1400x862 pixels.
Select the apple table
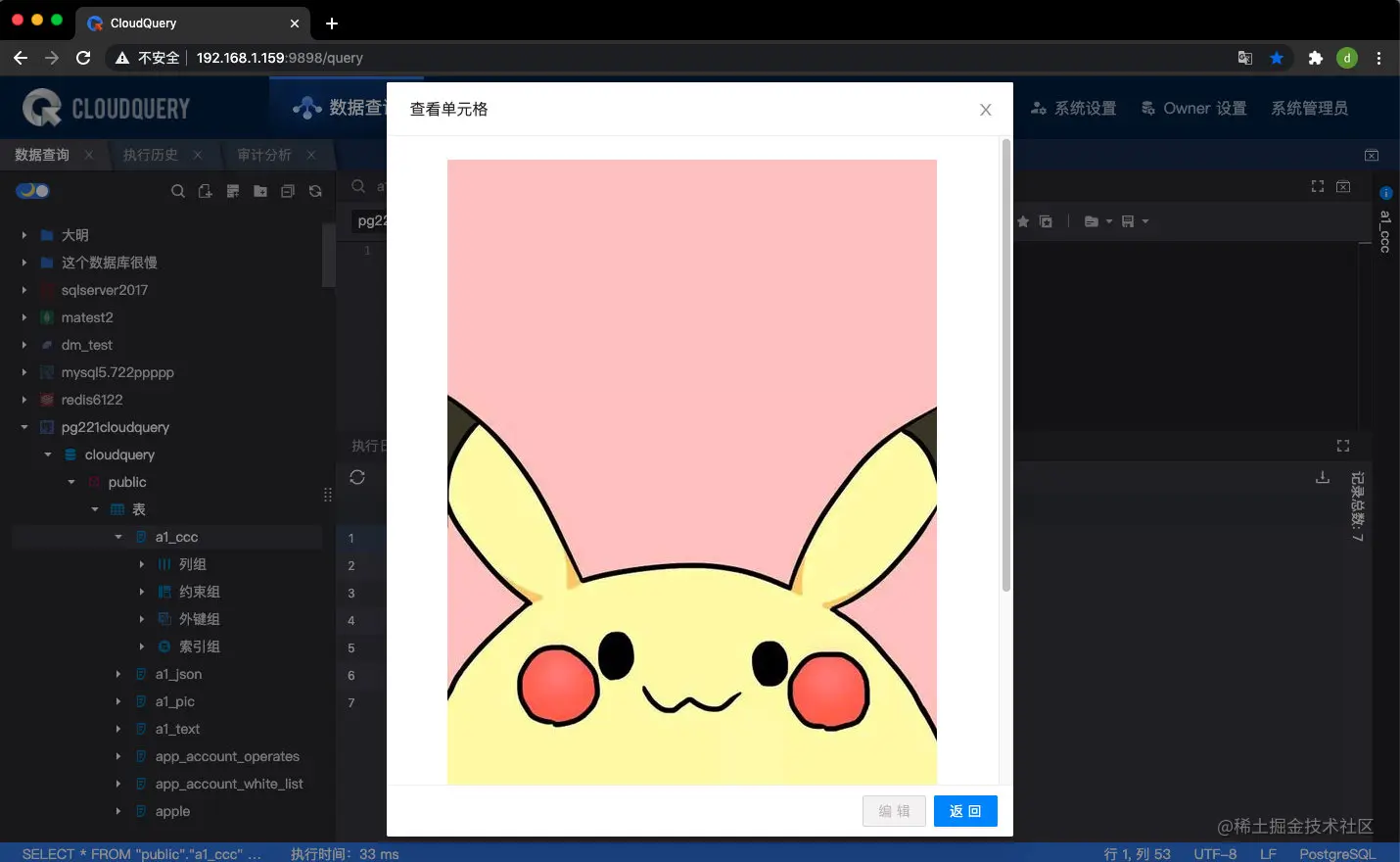click(x=172, y=811)
